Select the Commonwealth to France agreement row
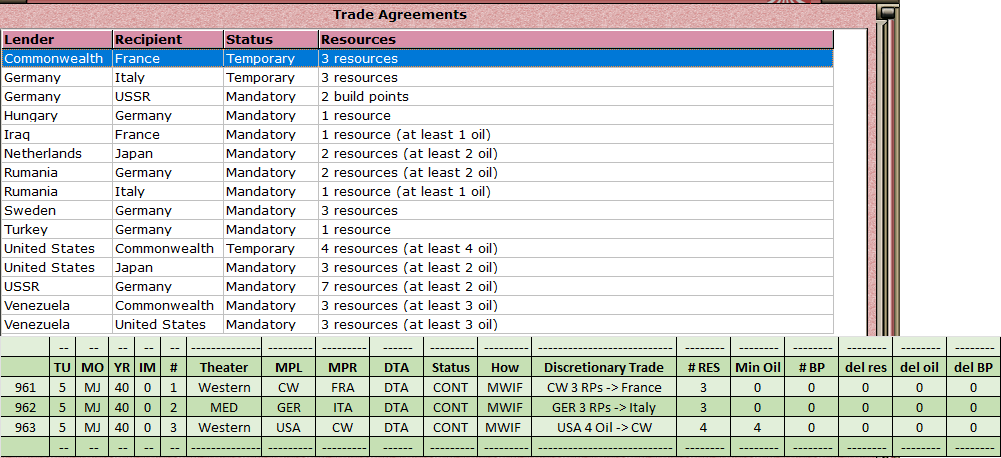The image size is (1001, 458). click(x=418, y=59)
